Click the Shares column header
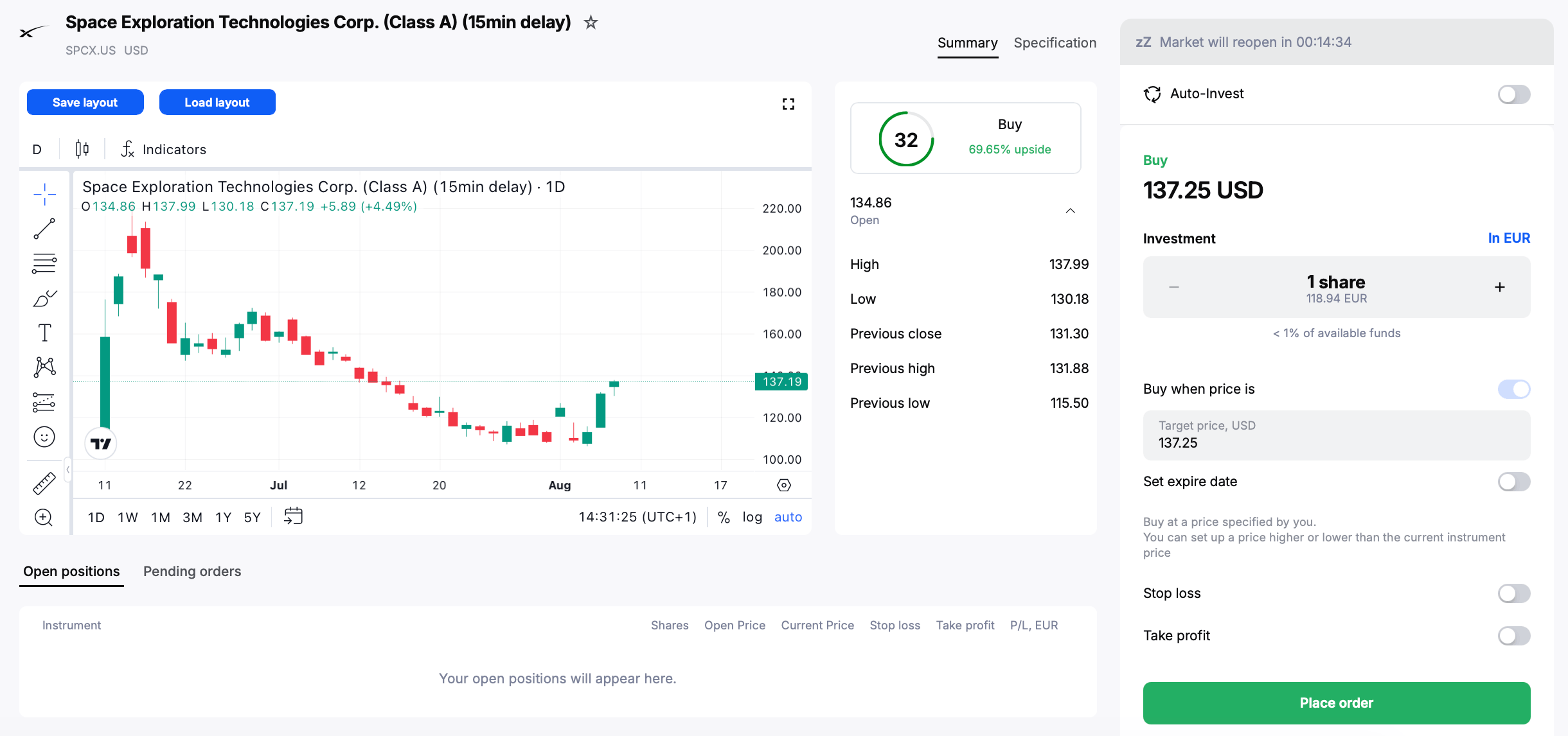The image size is (1568, 736). [670, 626]
